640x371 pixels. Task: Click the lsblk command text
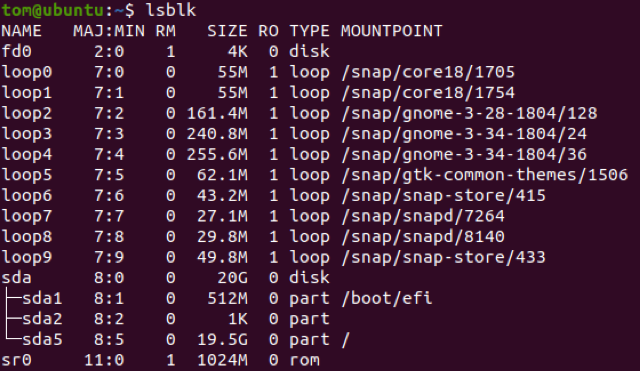(171, 10)
